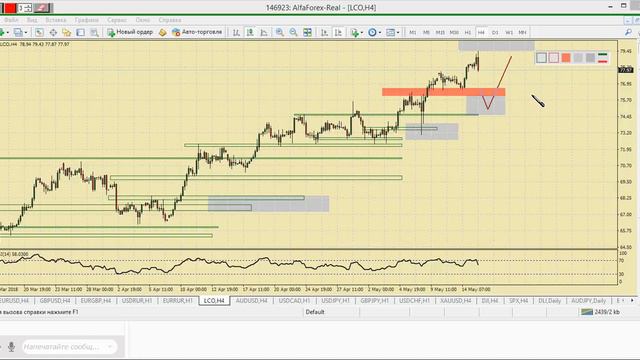Click the green-red lines swatch
640x360 pixels.
602,58
